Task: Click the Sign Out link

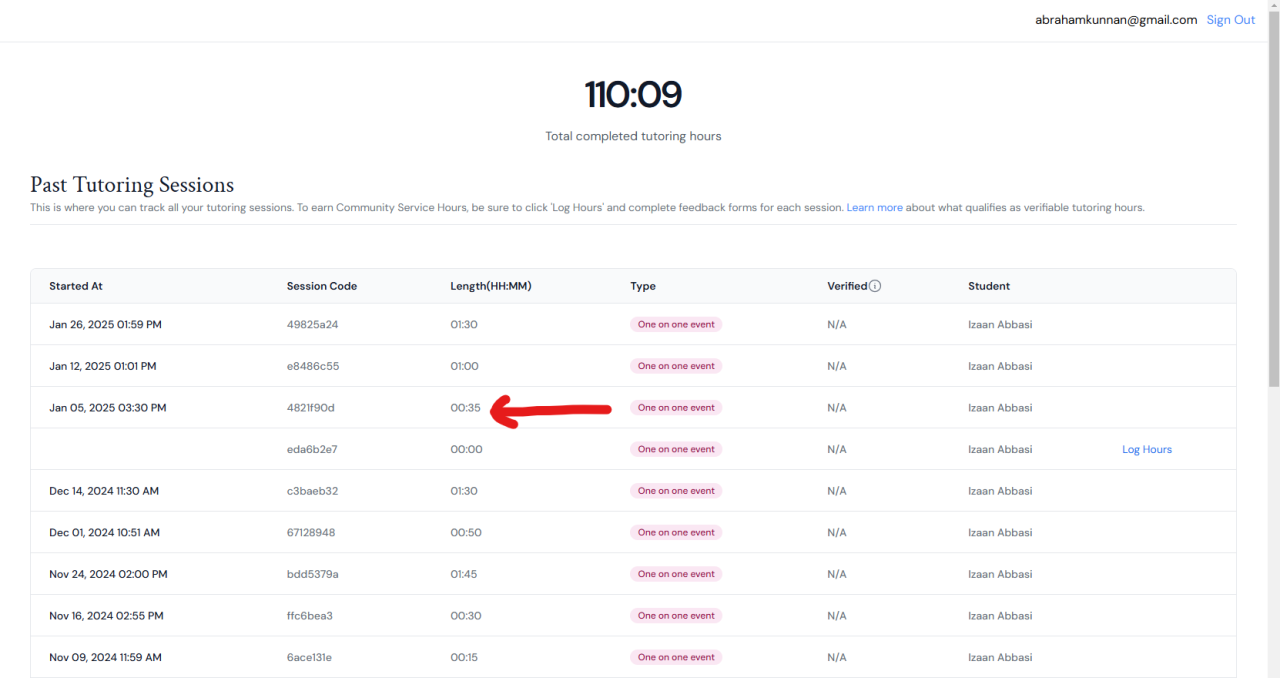Action: (1230, 20)
